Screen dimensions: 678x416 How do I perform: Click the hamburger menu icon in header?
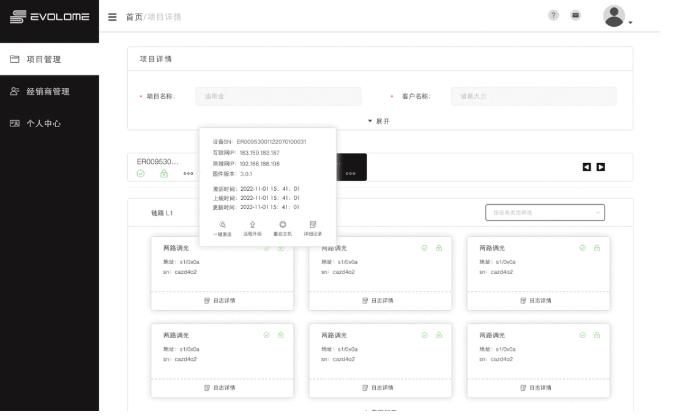(x=112, y=17)
